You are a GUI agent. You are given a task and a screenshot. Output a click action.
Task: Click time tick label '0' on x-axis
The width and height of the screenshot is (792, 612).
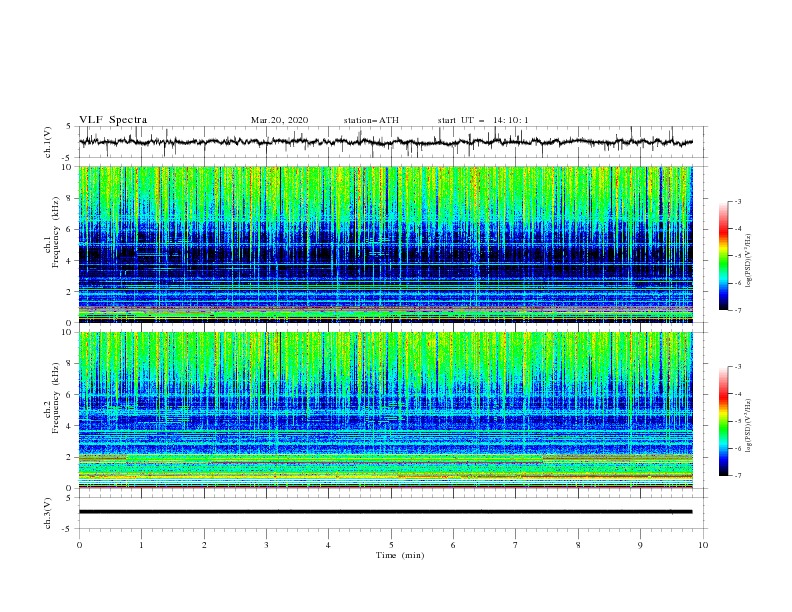79,545
